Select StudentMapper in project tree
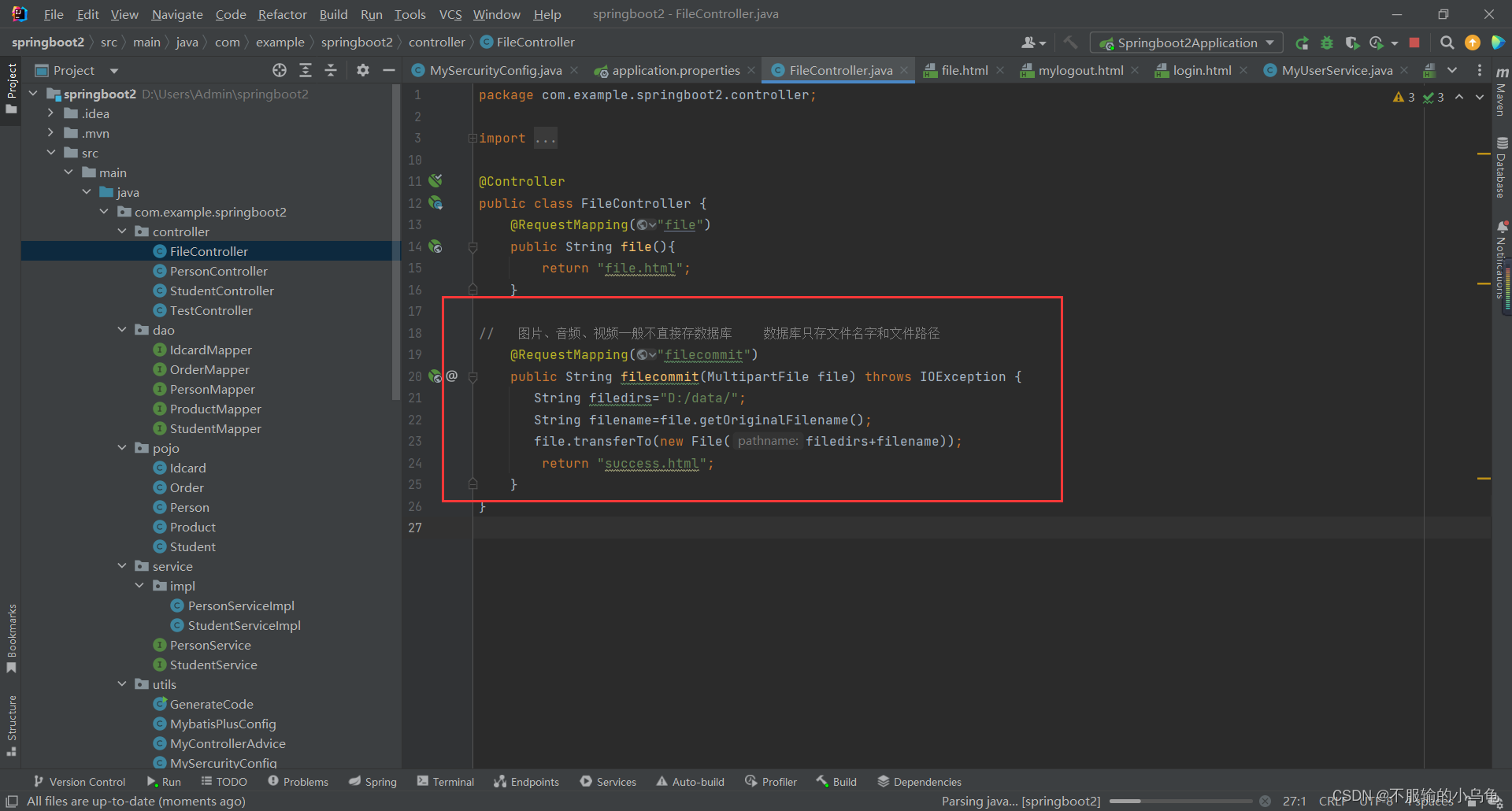Viewport: 1512px width, 811px height. pyautogui.click(x=215, y=428)
